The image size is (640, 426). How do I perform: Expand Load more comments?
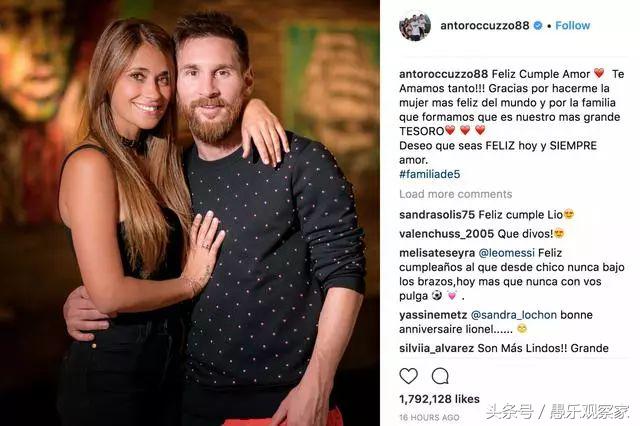tap(456, 194)
